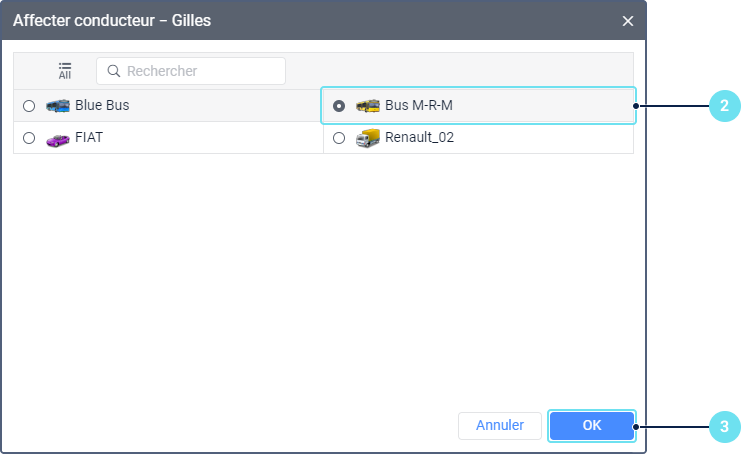Close the Affecter conducteur dialog
The height and width of the screenshot is (454, 741).
pos(628,21)
